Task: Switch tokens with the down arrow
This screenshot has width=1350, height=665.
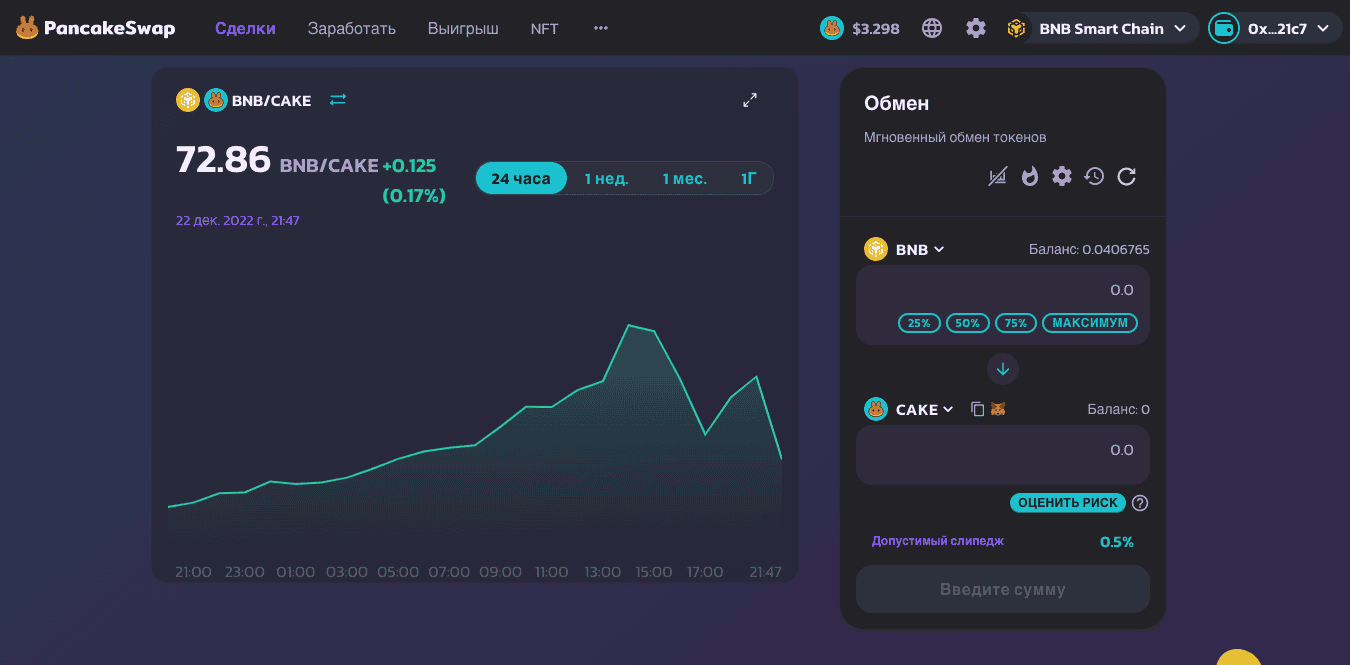Action: tap(1003, 369)
